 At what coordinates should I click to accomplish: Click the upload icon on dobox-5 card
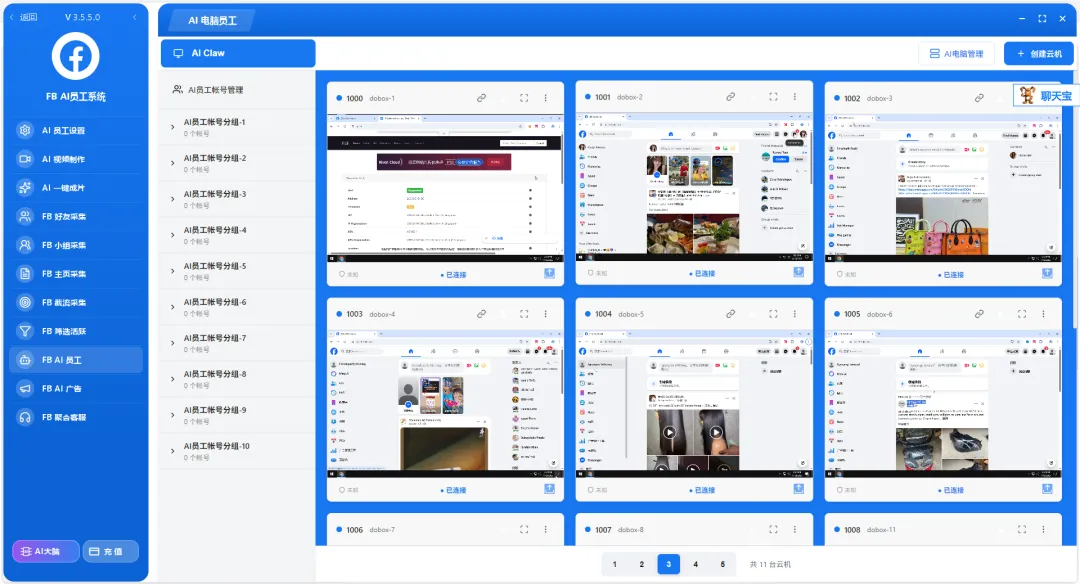point(798,489)
